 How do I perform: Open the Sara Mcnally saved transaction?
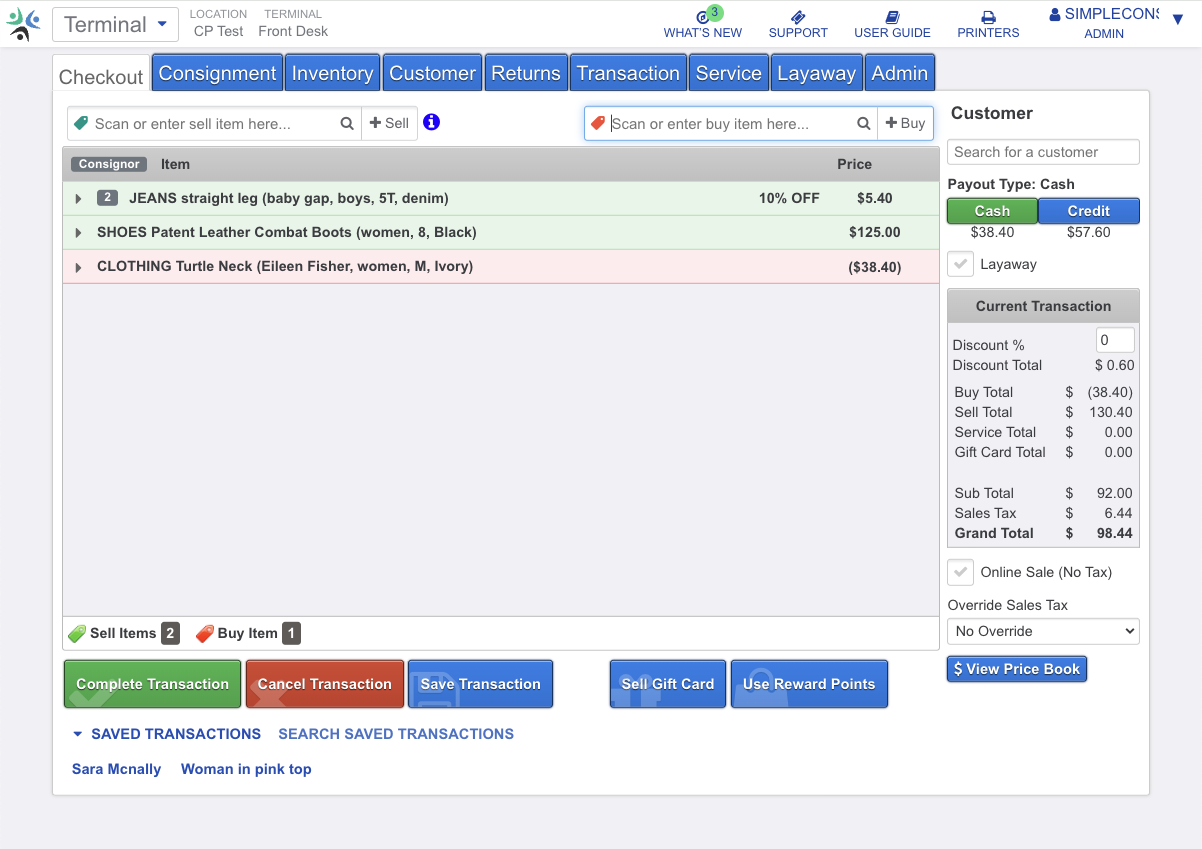(116, 768)
